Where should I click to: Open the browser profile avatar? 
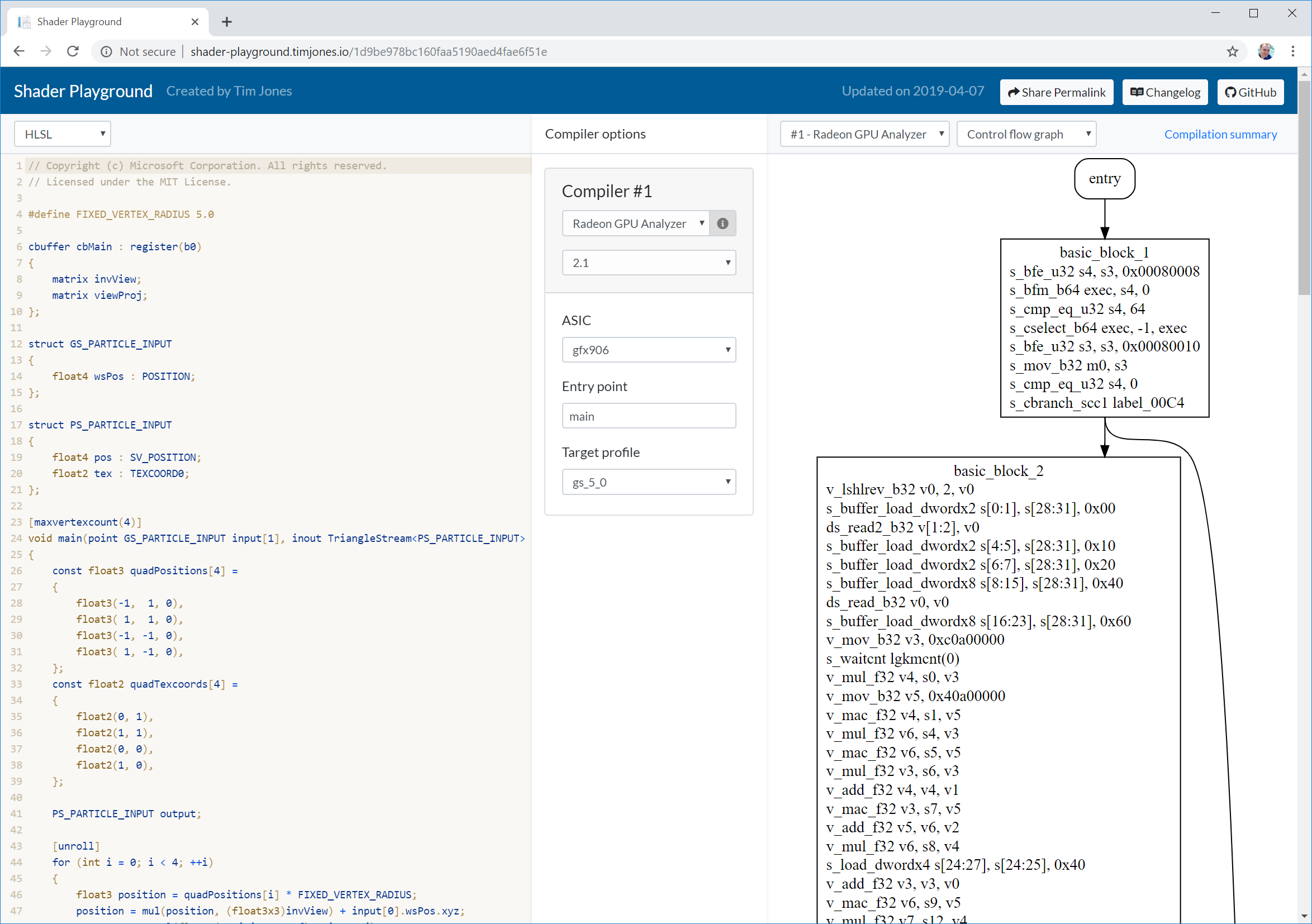tap(1266, 51)
